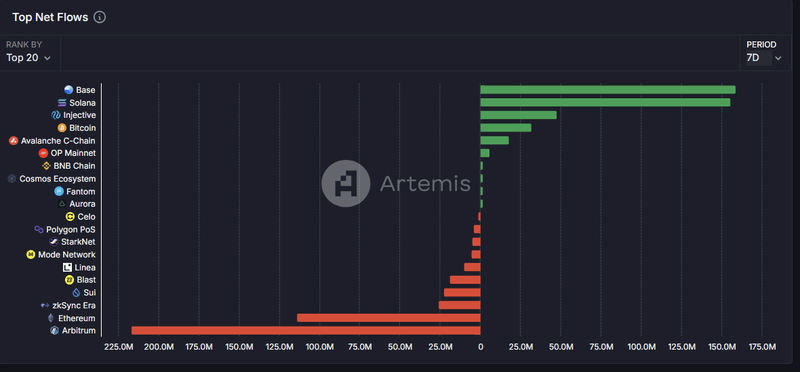800x372 pixels.
Task: Click the OP Mainnet logo icon
Action: point(43,153)
